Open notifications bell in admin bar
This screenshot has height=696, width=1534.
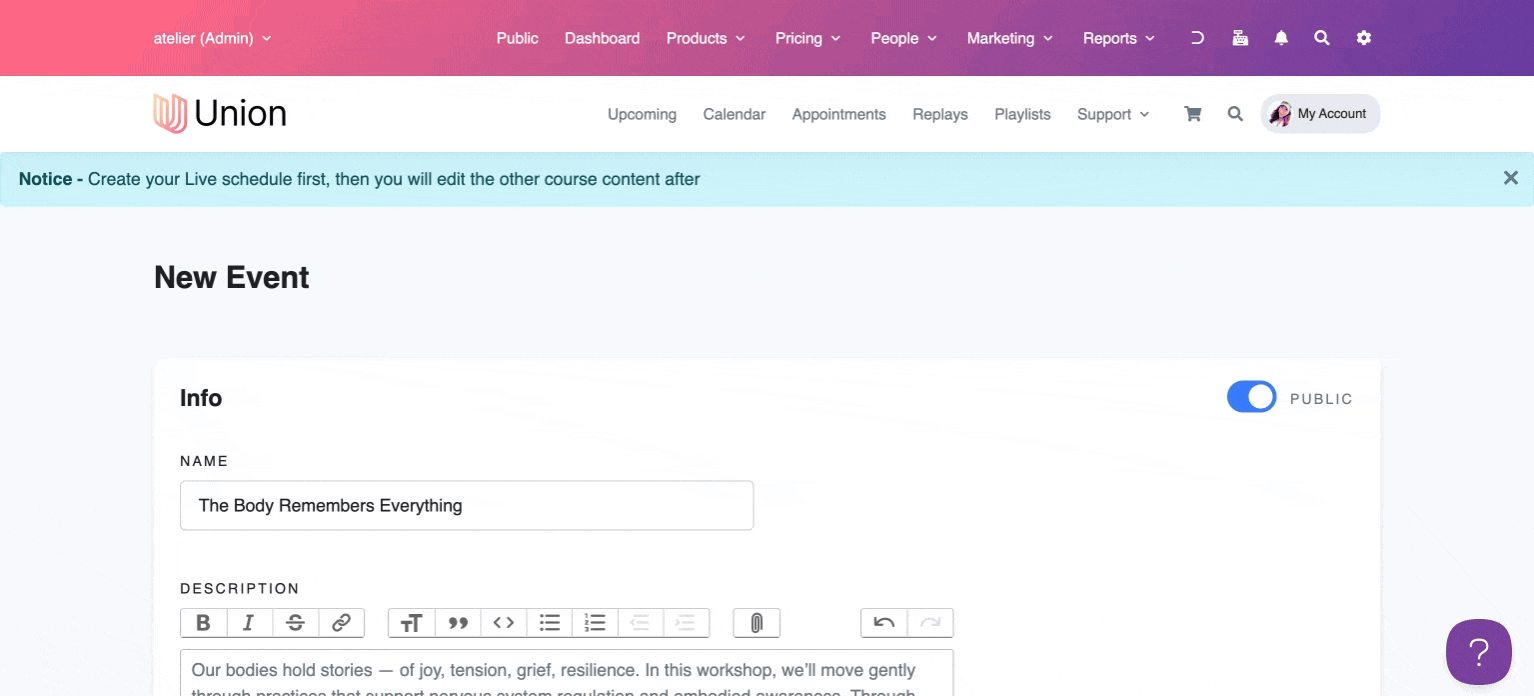(1281, 38)
